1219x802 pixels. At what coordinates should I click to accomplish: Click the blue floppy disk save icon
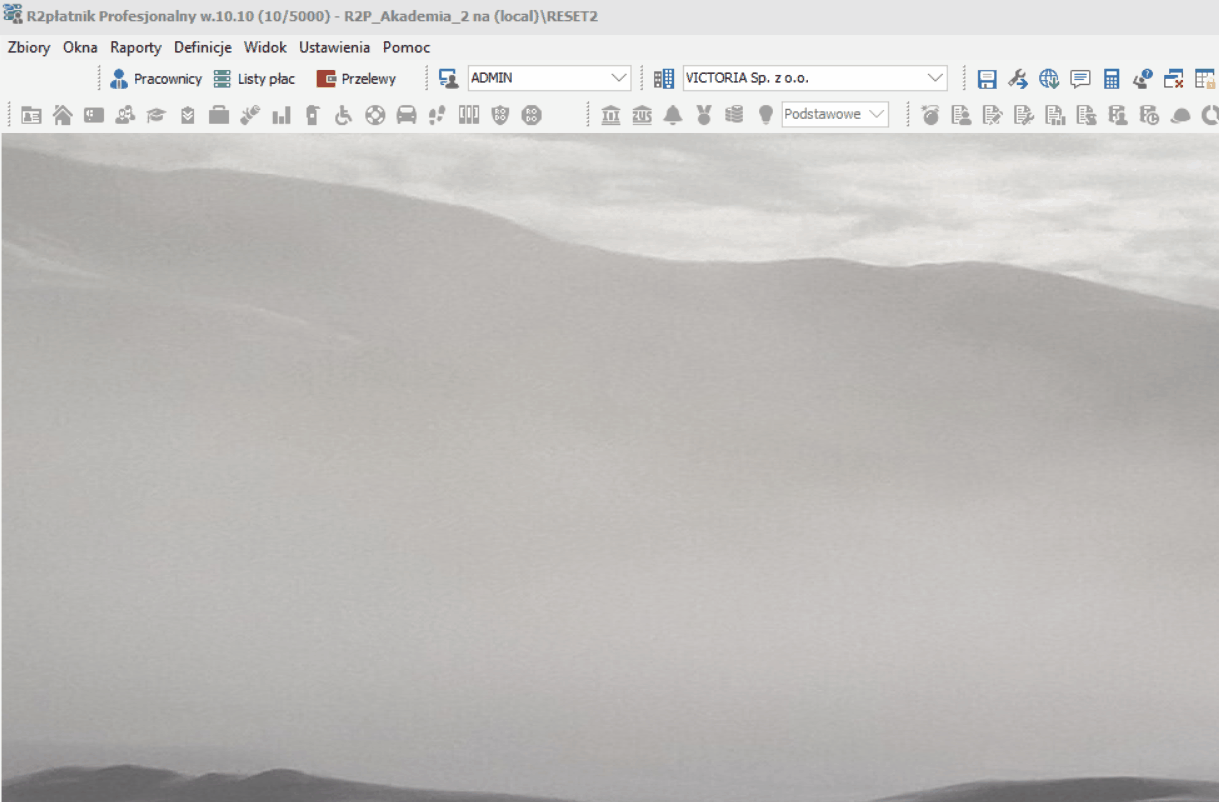tap(987, 79)
